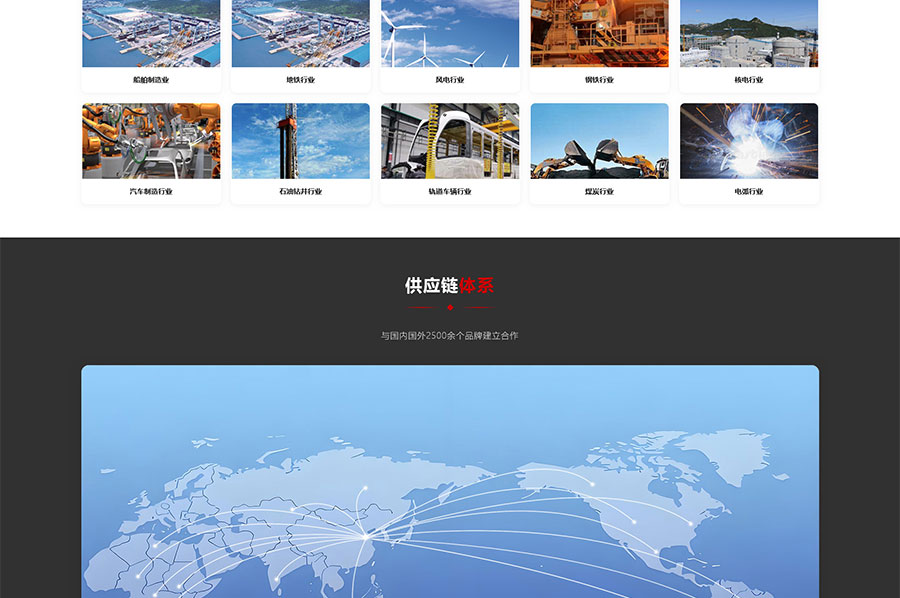Viewport: 900px width, 598px height.
Task: Go to the 风电行业 label
Action: [x=450, y=80]
